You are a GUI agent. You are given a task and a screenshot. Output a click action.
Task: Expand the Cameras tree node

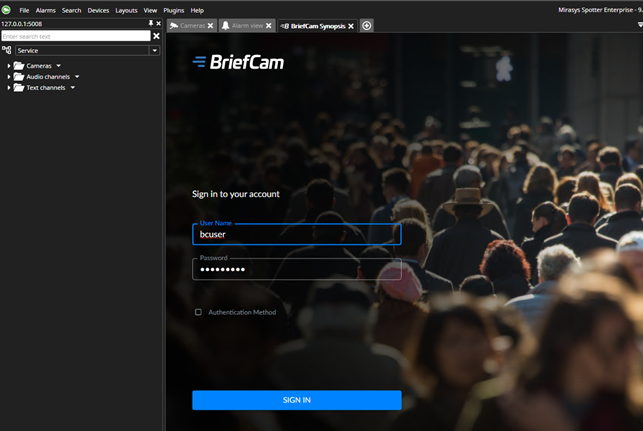[x=9, y=66]
